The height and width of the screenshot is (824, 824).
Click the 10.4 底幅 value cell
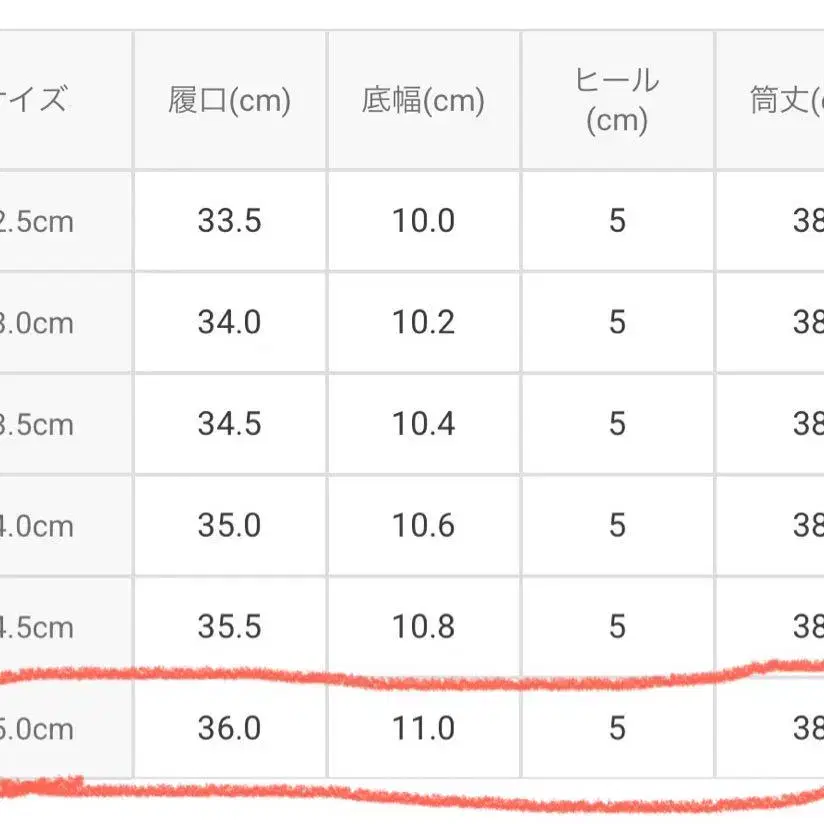click(x=423, y=424)
